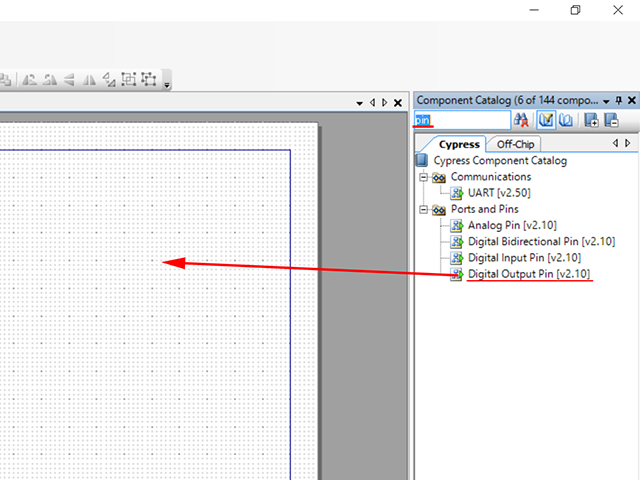Minimize the application window
Screen dimensions: 640x480
tap(534, 10)
